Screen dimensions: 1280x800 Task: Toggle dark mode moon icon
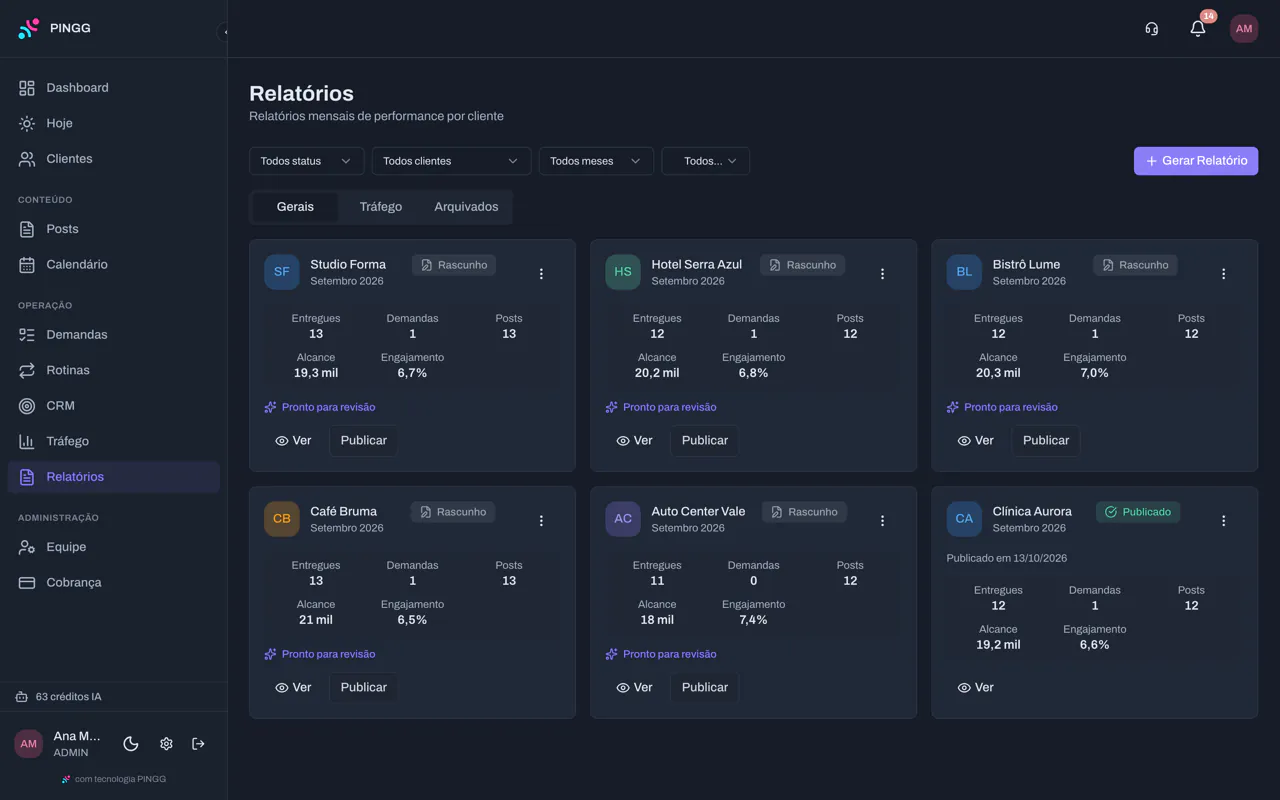pos(131,744)
